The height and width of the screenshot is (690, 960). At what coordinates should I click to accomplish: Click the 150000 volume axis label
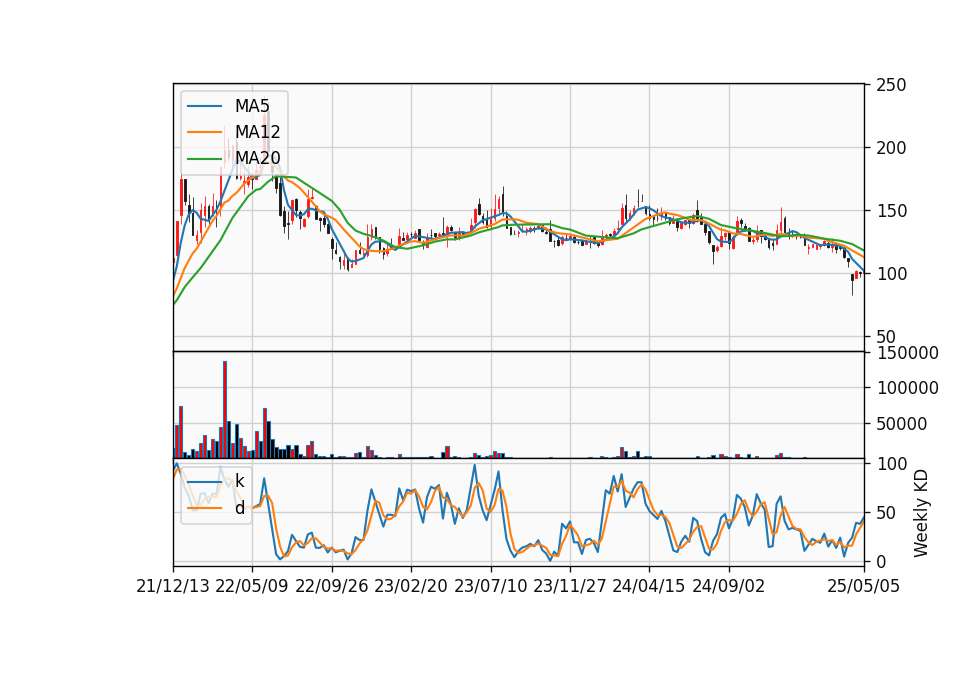pos(907,353)
